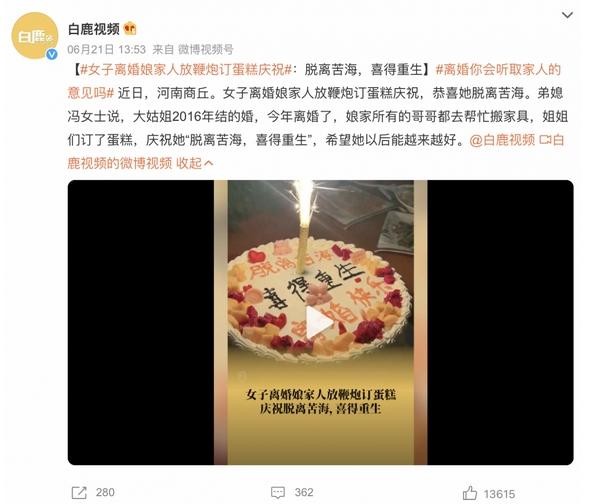The image size is (604, 504).
Task: Open the comments bubble icon
Action: (x=278, y=493)
